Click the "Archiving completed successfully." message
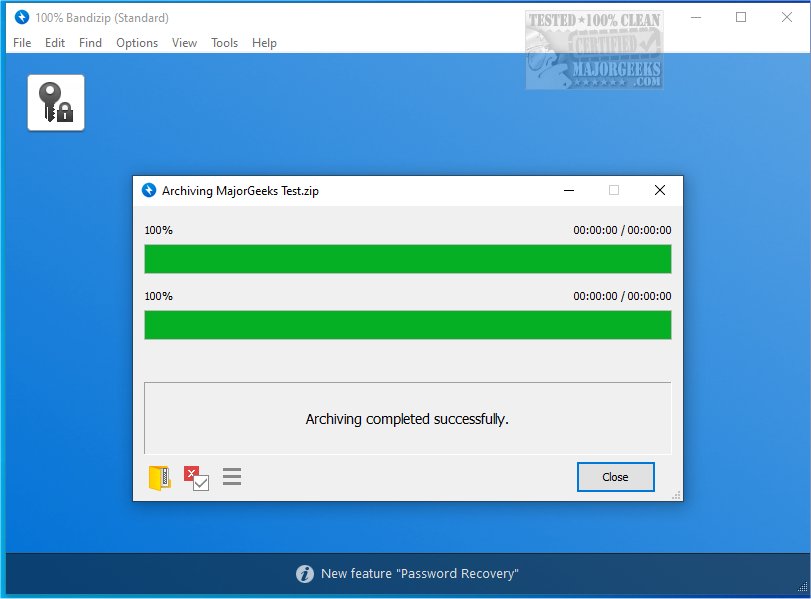The width and height of the screenshot is (811, 599). [407, 419]
